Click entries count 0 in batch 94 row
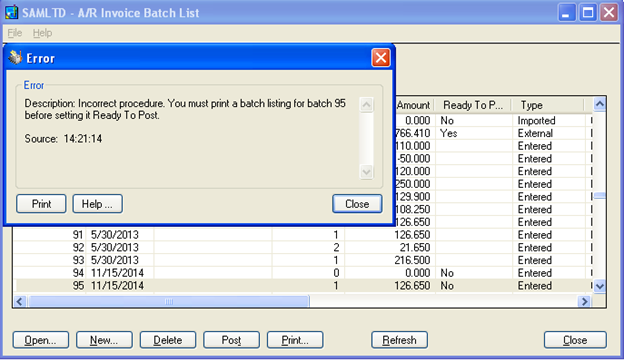 (336, 273)
